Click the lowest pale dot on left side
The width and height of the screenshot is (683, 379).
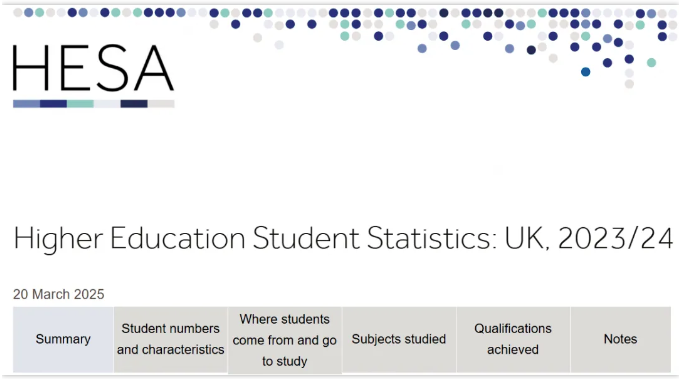[279, 45]
